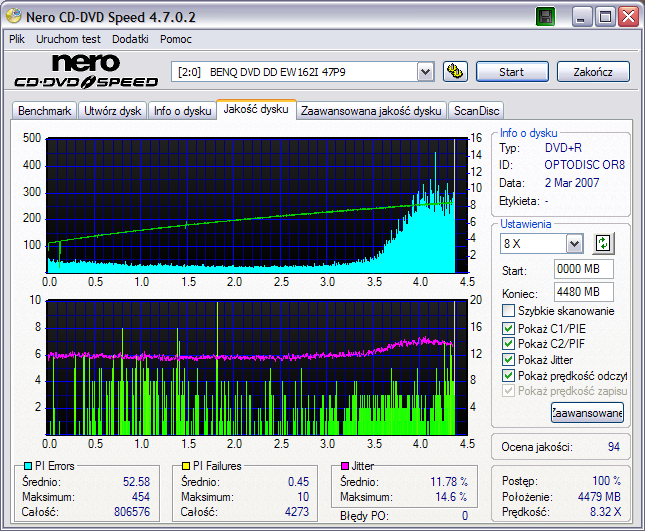The image size is (645, 531).
Task: Switch to the Info o dysku tab
Action: [182, 111]
